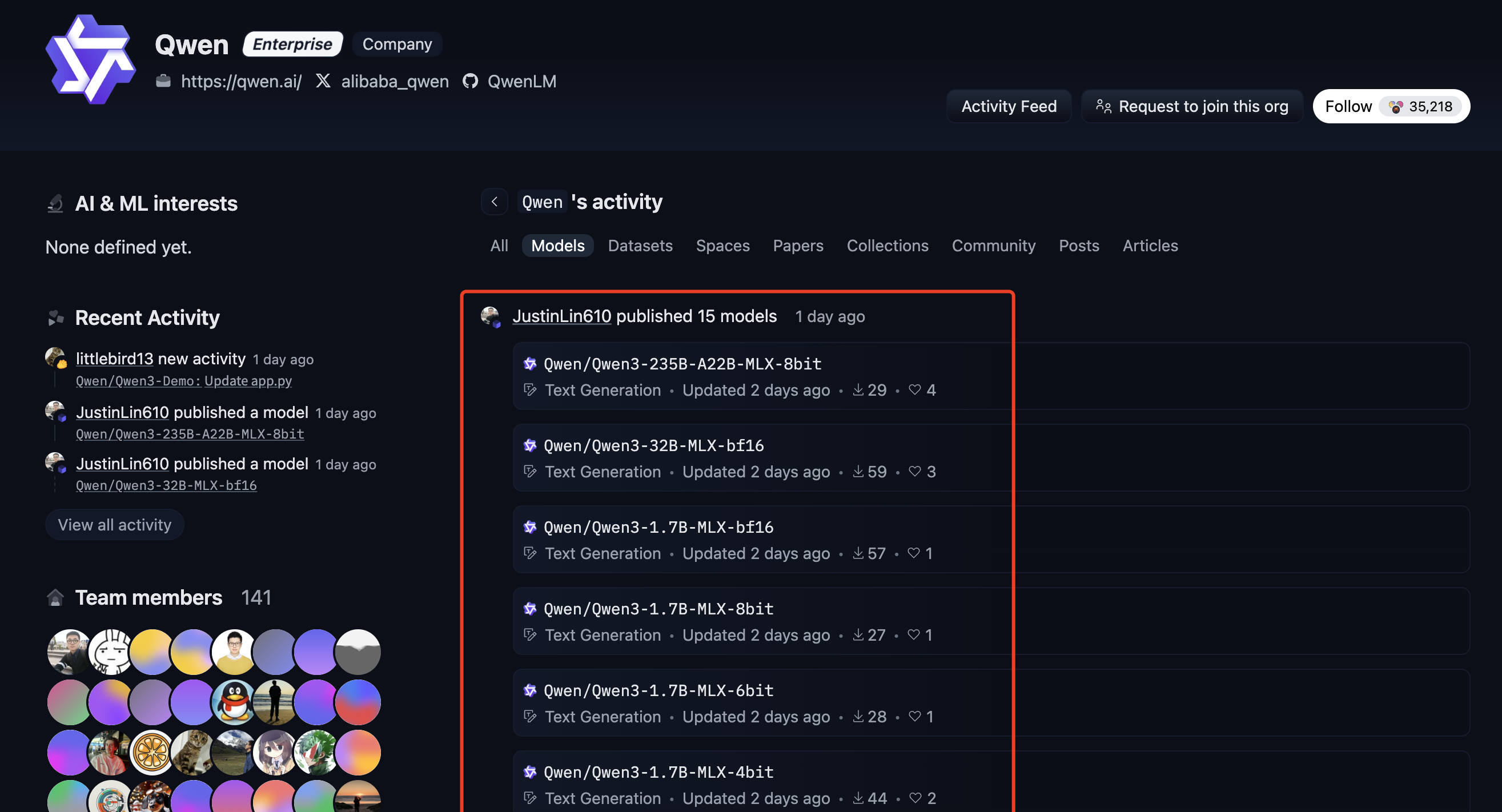Open the https://qwen.ai/ website link
Viewport: 1502px width, 812px height.
[242, 81]
